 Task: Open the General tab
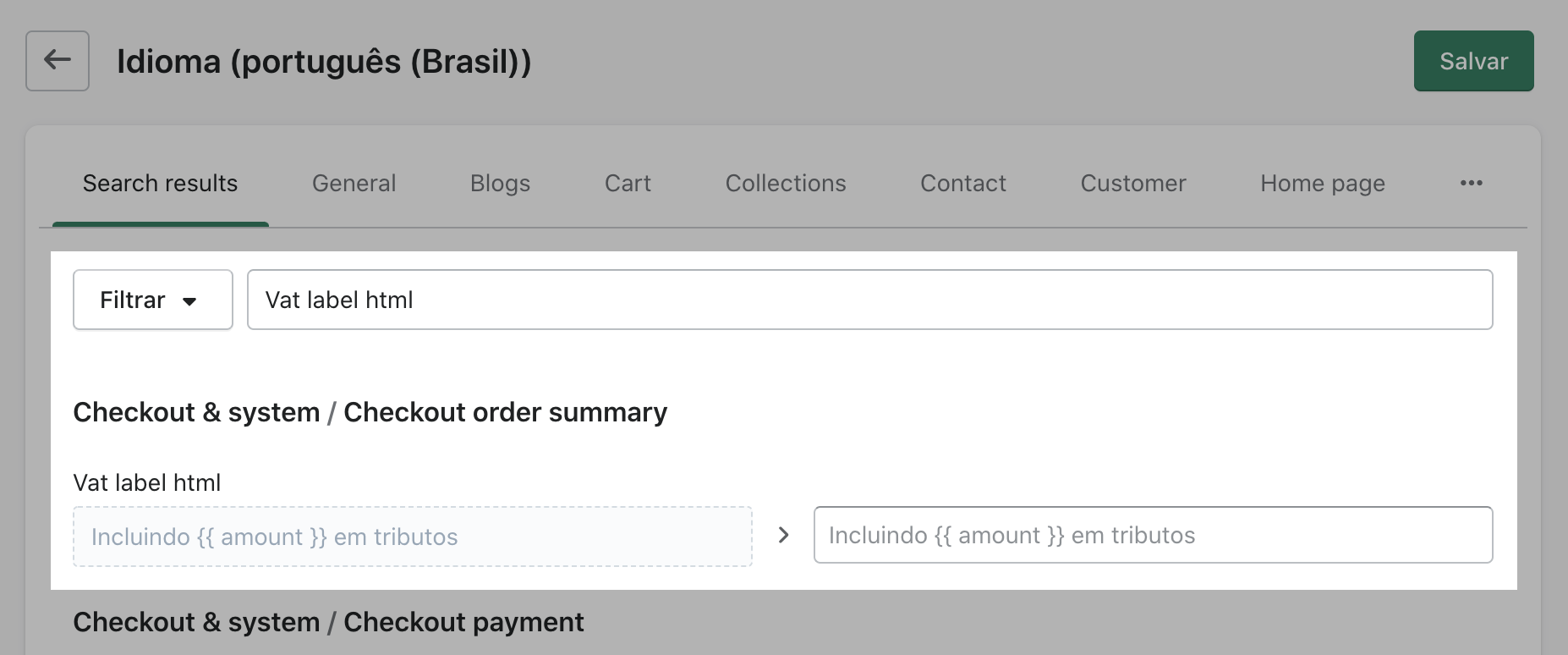pyautogui.click(x=354, y=184)
